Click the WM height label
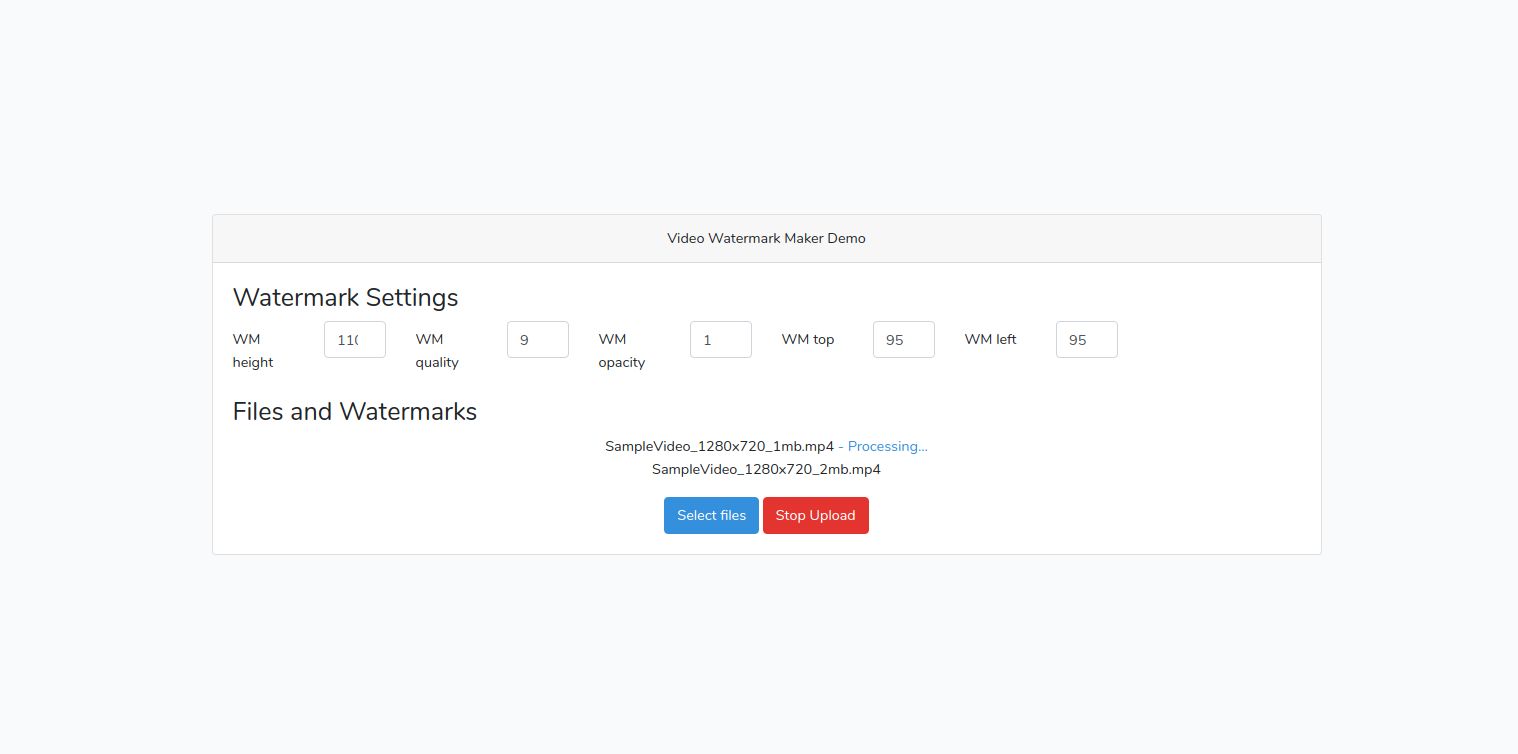 tap(253, 351)
